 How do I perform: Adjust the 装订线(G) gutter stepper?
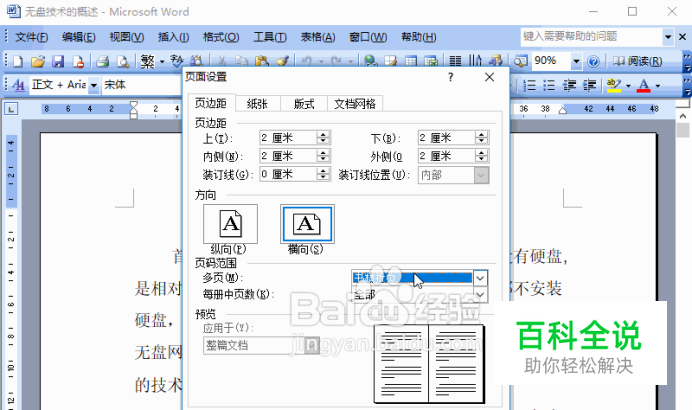coord(323,174)
